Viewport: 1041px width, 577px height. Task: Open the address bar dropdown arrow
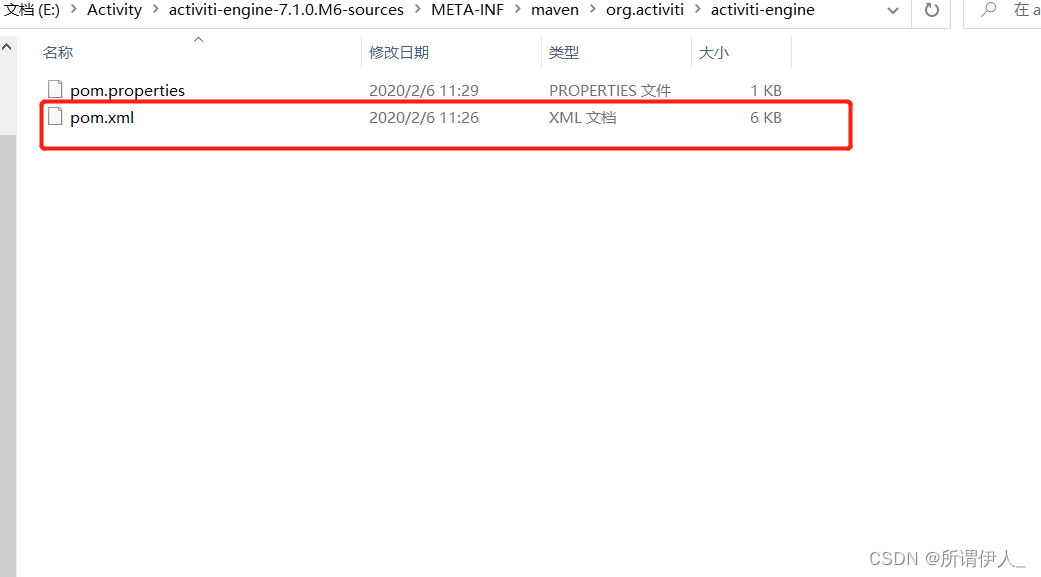coord(893,10)
